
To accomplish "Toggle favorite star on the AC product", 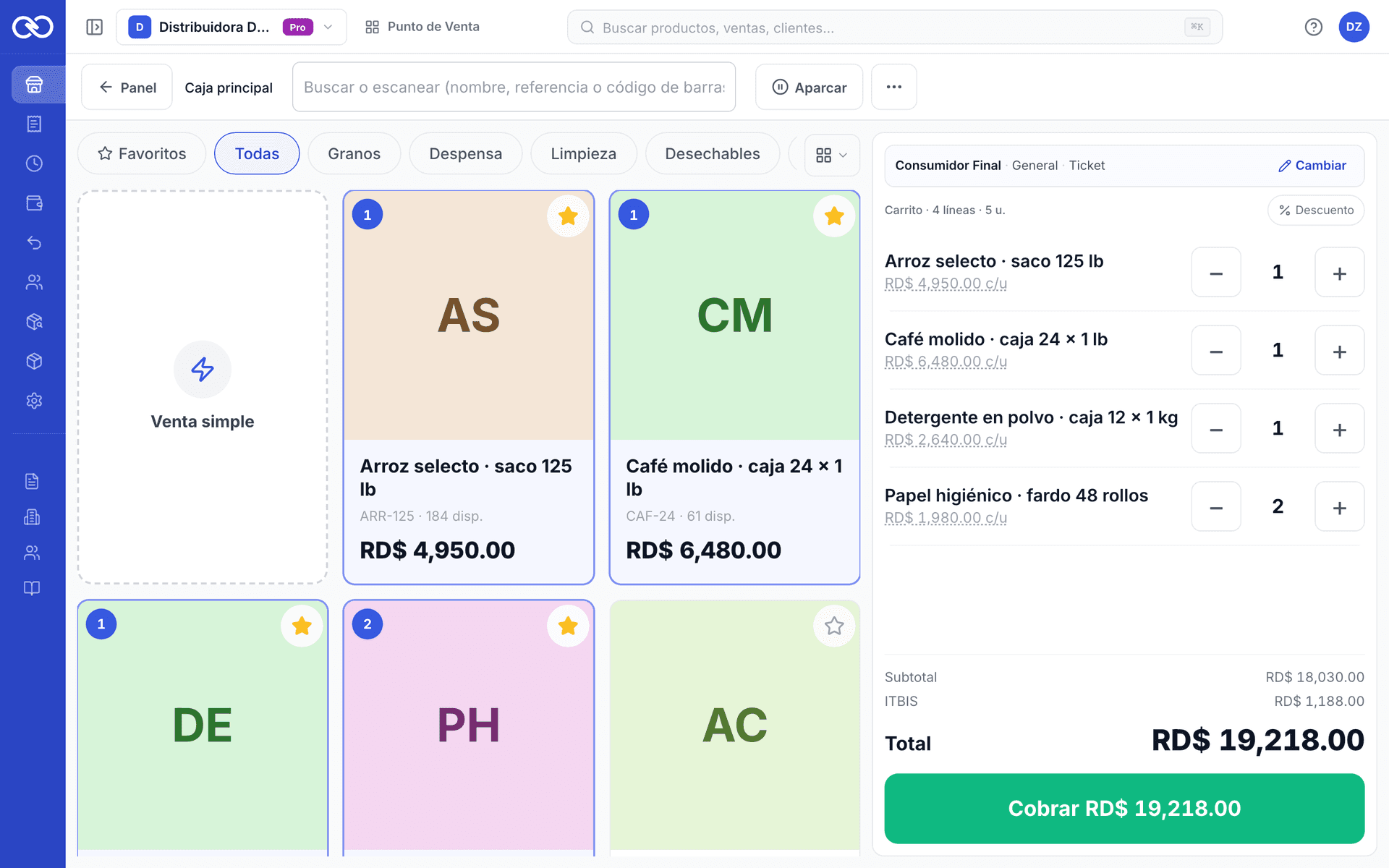I will (x=834, y=626).
